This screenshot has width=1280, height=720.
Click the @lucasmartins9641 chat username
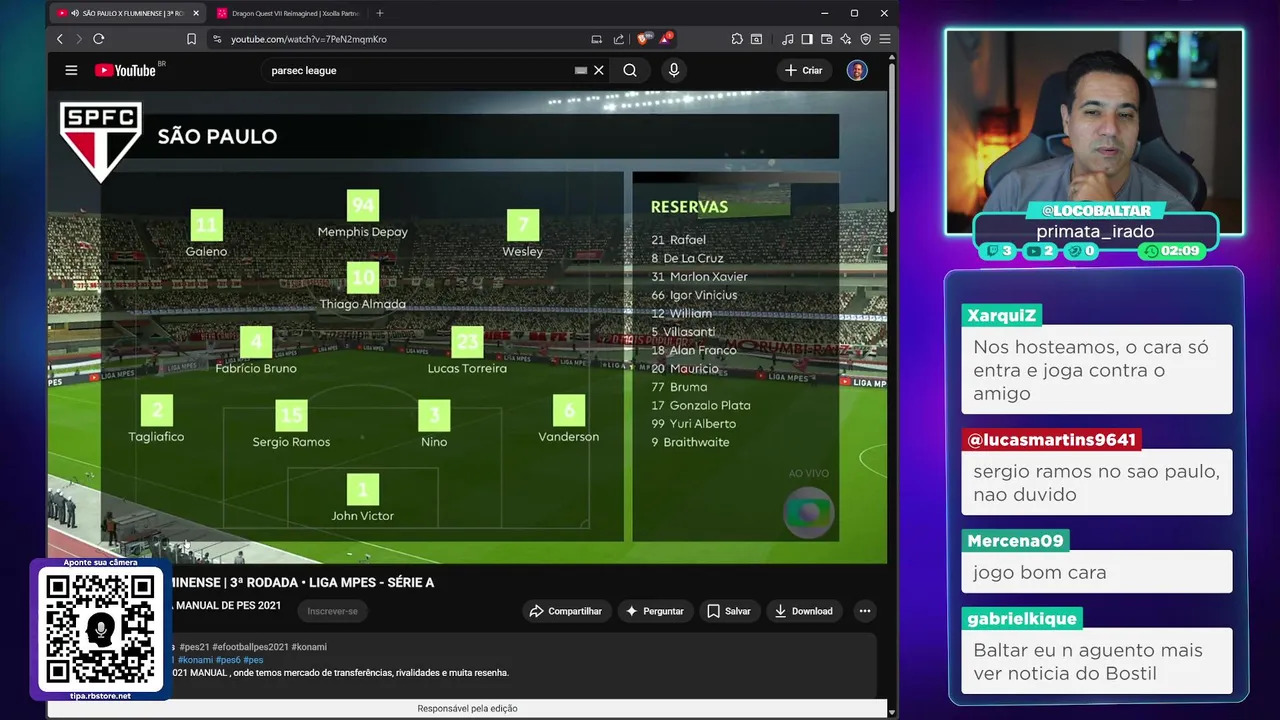[x=1051, y=440]
